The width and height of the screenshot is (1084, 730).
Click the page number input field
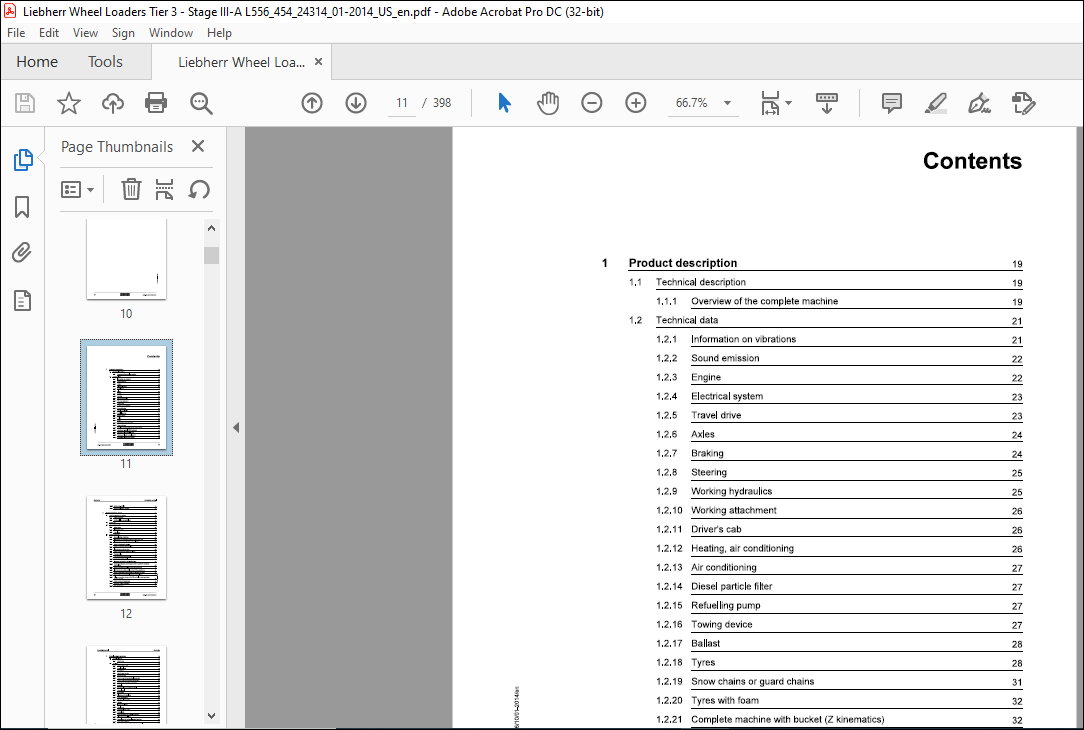402,103
